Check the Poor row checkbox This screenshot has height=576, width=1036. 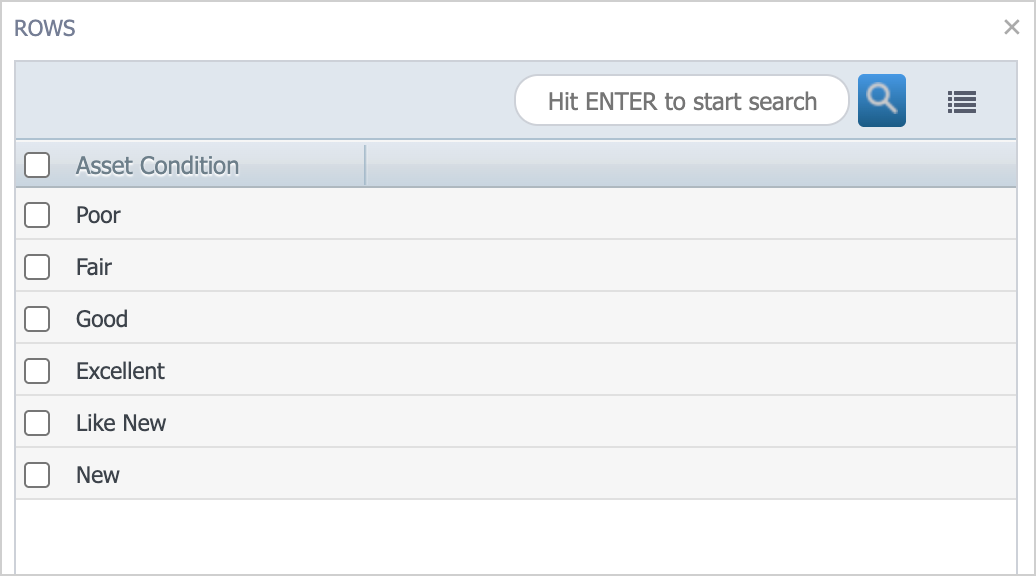(x=37, y=215)
